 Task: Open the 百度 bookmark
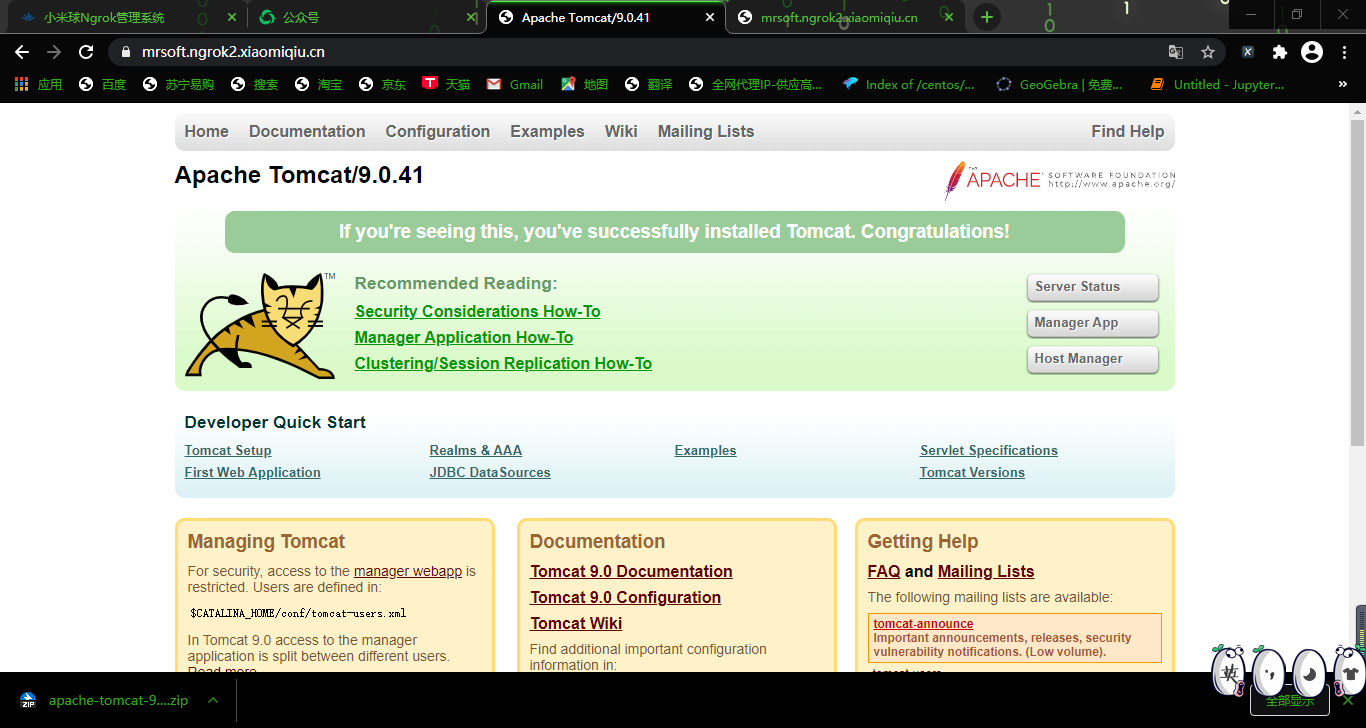(102, 85)
